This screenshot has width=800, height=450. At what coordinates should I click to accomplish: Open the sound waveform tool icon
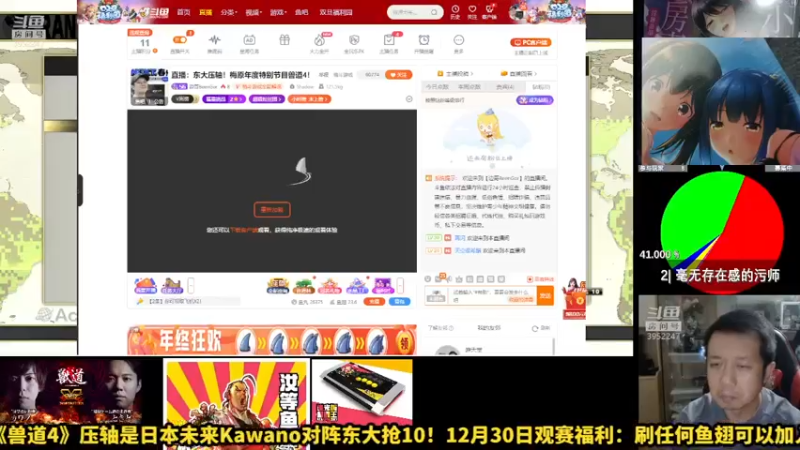pos(215,40)
